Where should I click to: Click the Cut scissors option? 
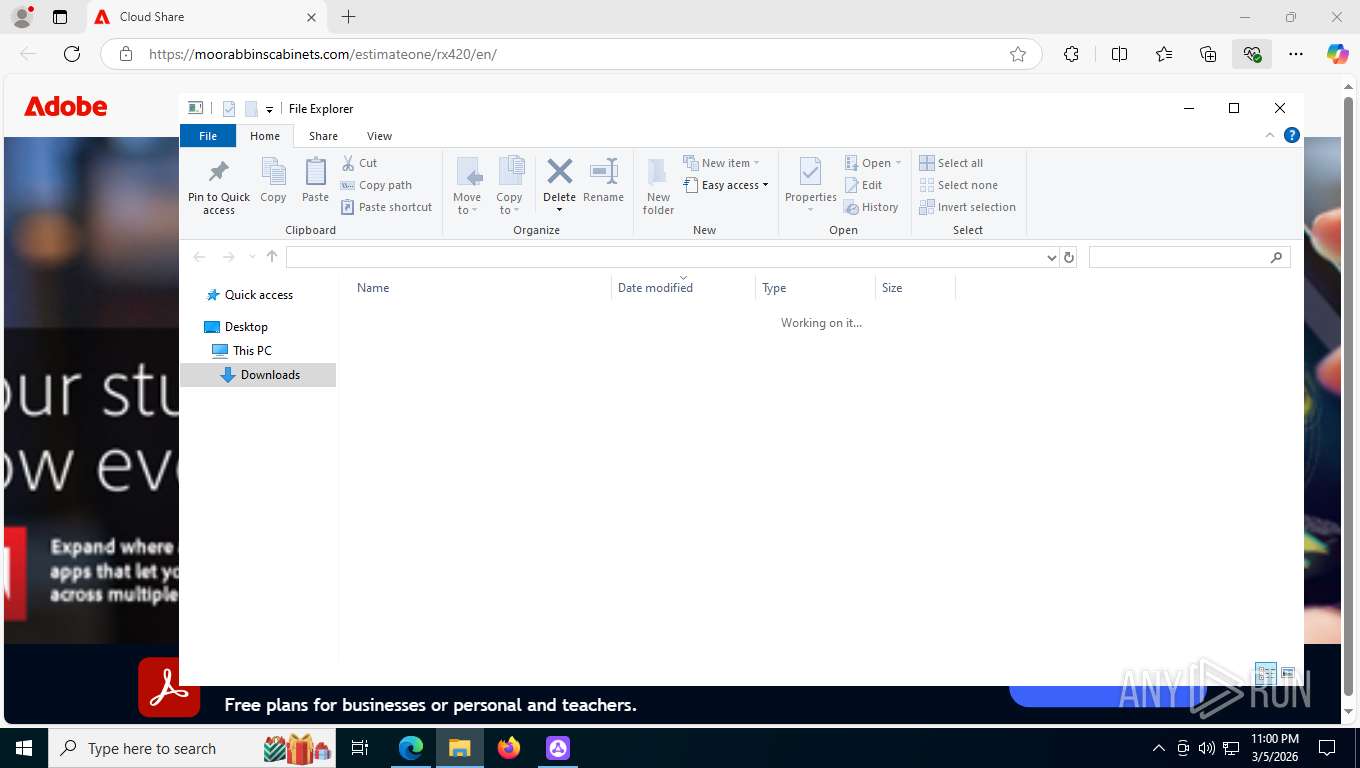click(x=359, y=163)
